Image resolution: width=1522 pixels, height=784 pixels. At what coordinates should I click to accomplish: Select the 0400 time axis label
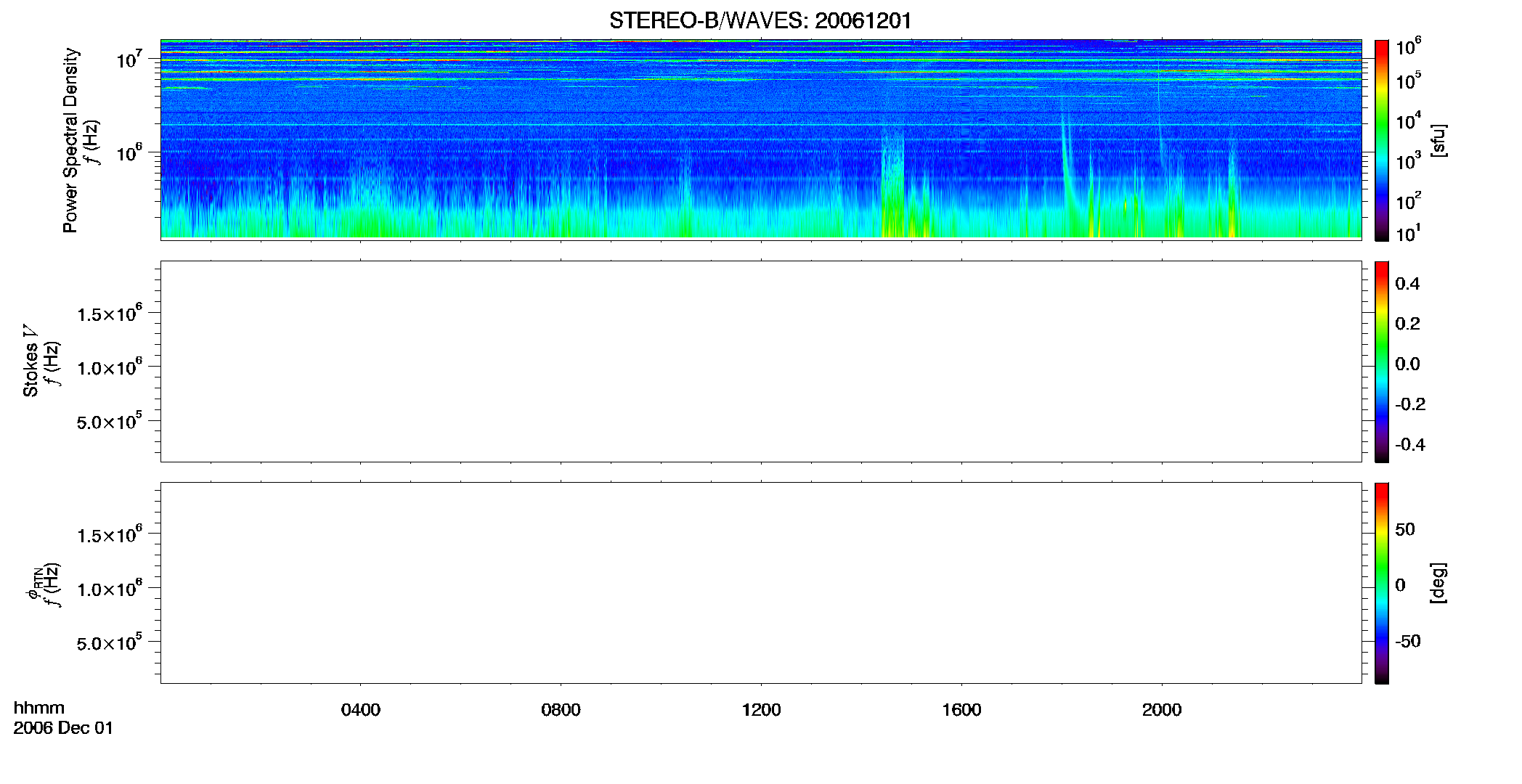click(x=361, y=710)
